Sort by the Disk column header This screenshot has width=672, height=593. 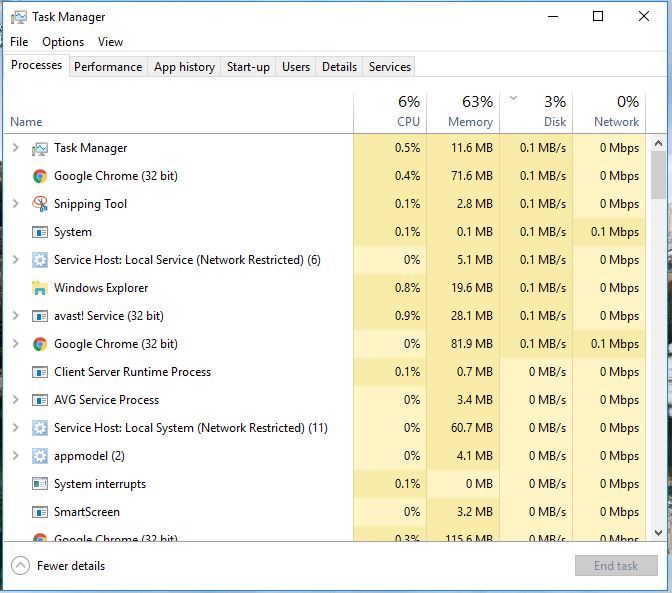pyautogui.click(x=536, y=112)
